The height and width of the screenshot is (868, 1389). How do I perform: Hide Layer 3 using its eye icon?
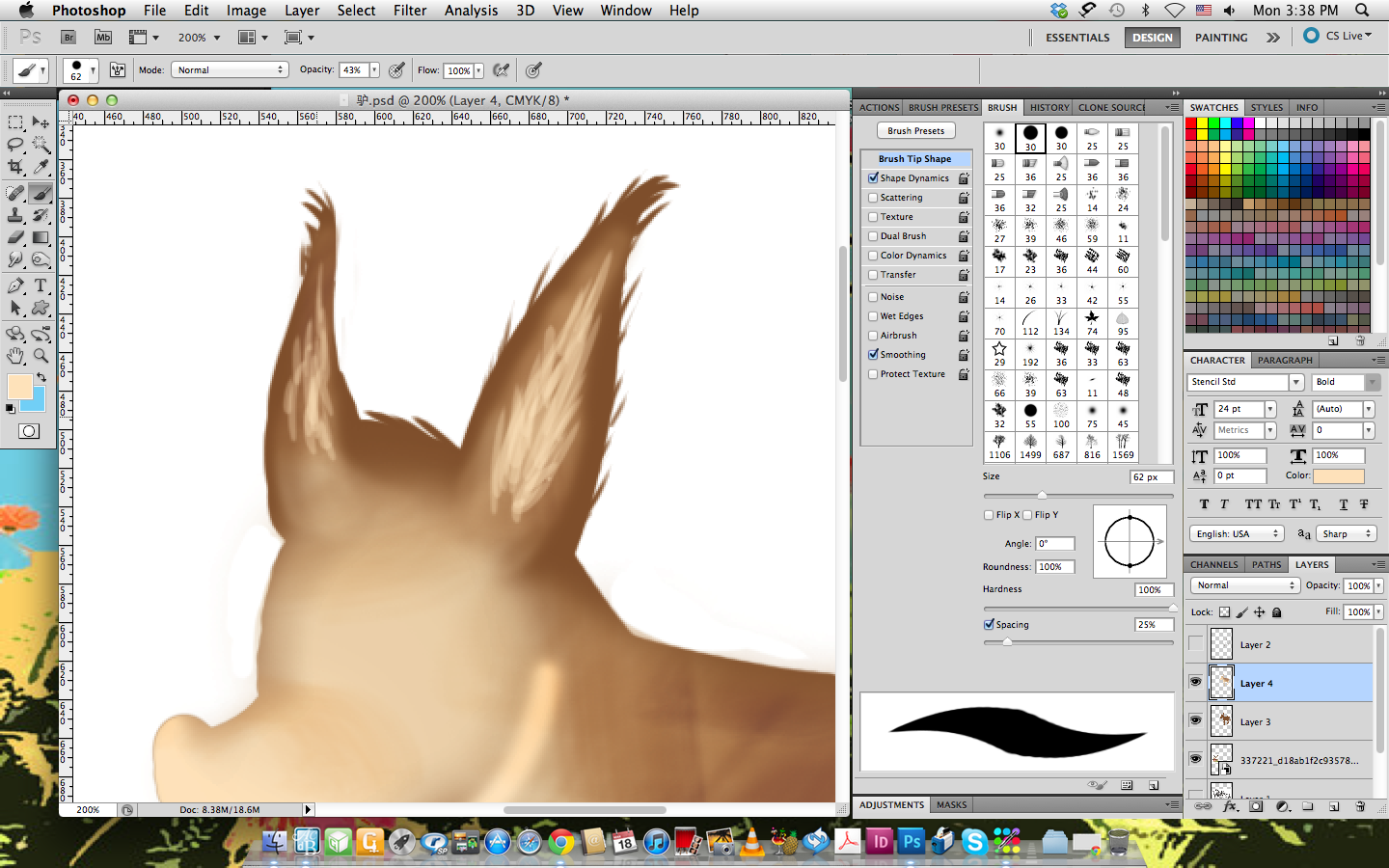(1196, 720)
